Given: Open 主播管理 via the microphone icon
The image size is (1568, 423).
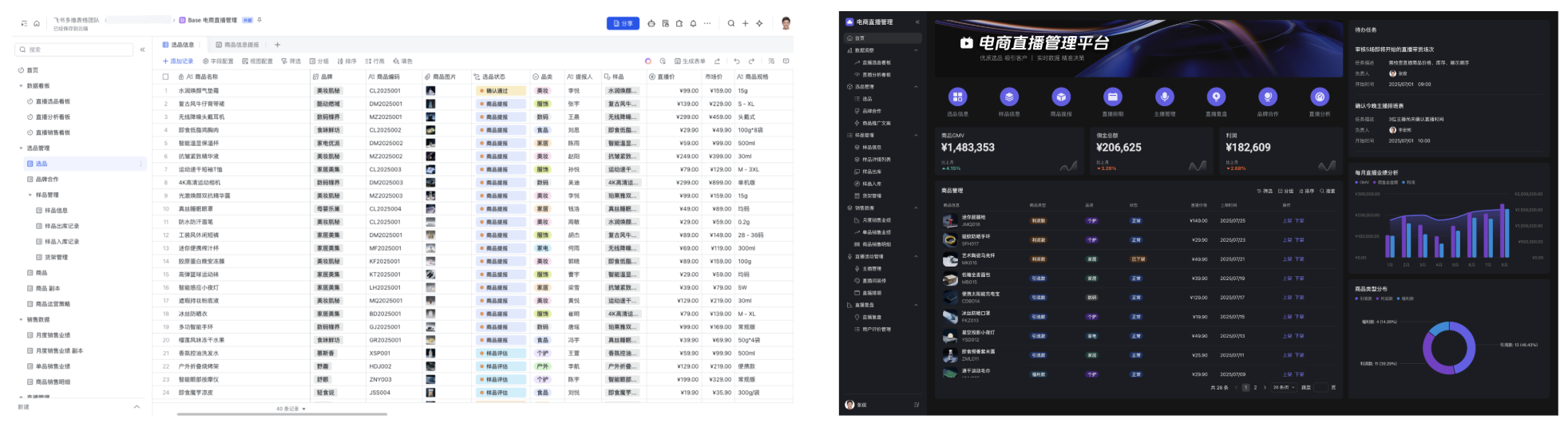Looking at the screenshot, I should point(1164,97).
